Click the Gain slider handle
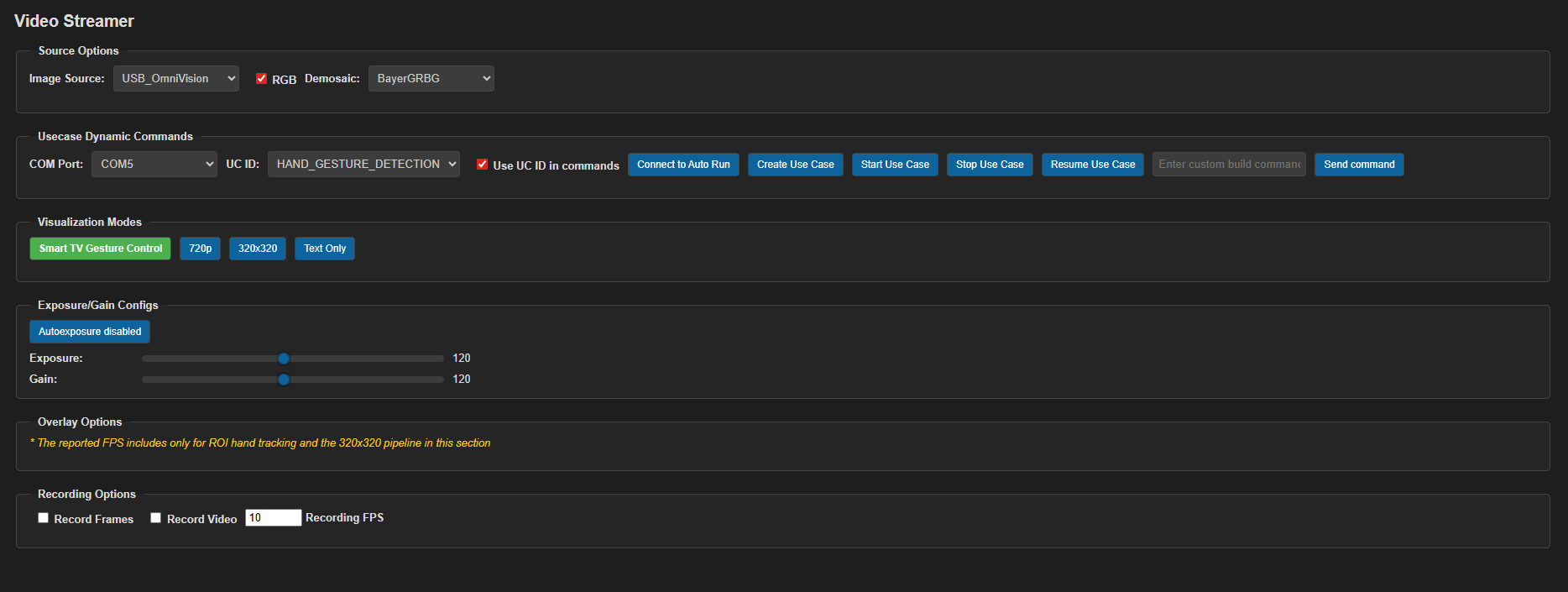This screenshot has height=592, width=1568. click(284, 380)
